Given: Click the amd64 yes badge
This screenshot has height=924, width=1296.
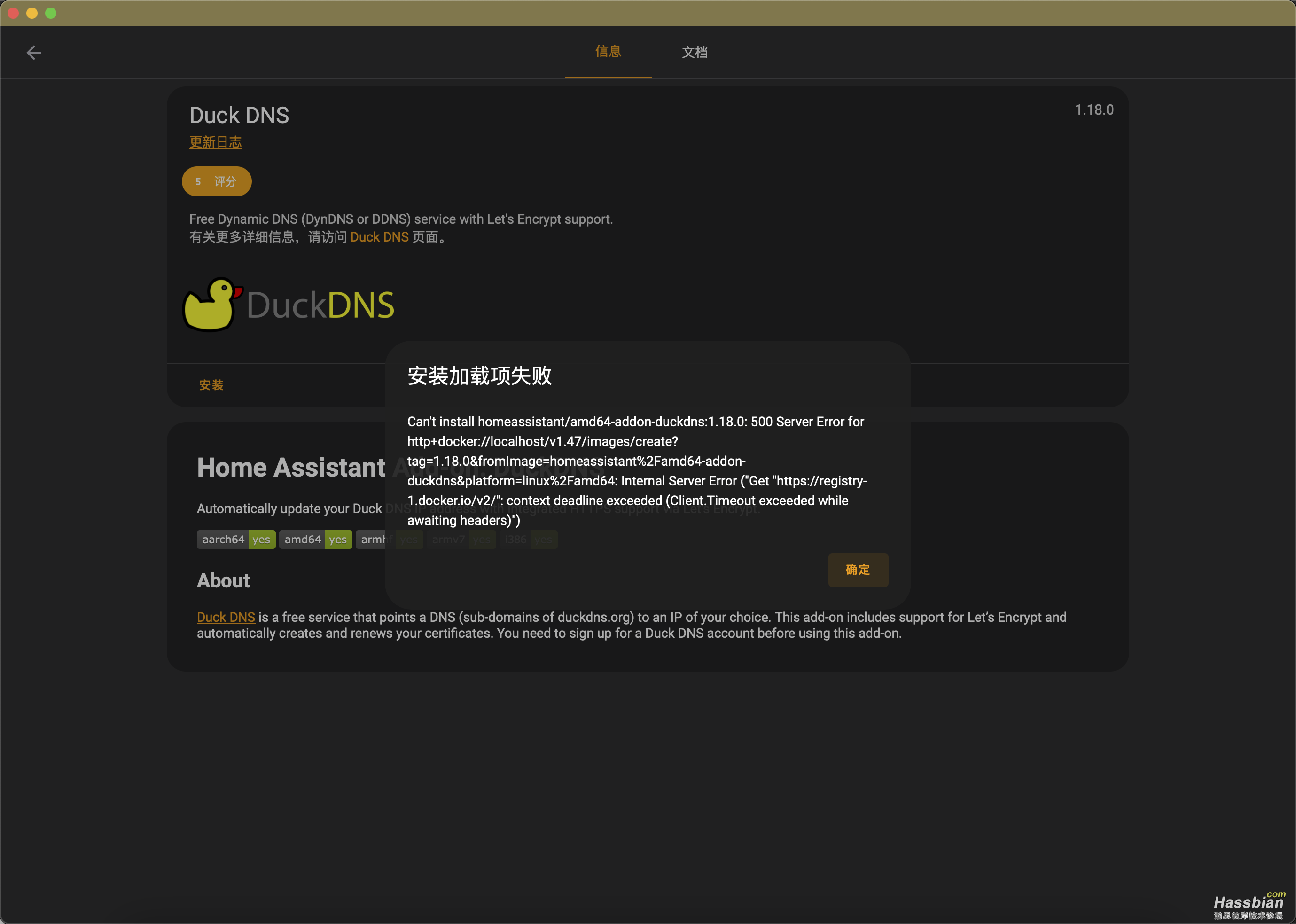Looking at the screenshot, I should click(315, 540).
